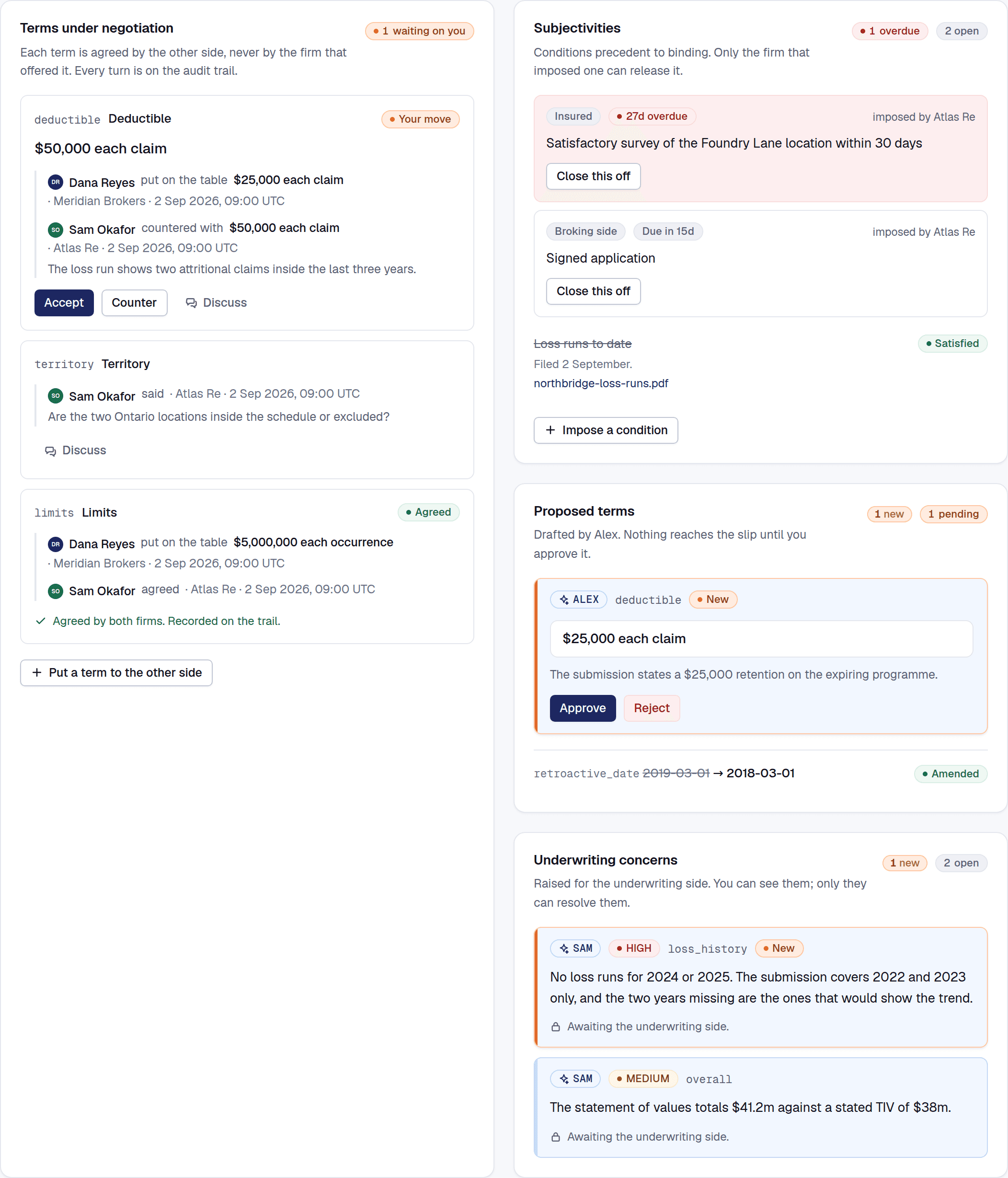The width and height of the screenshot is (1008, 1178).
Task: Click ALEX sparkle badge on proposed deductible
Action: tap(578, 600)
